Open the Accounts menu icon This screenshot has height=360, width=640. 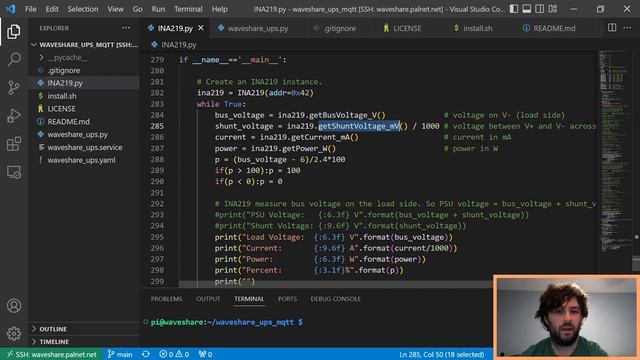click(13, 306)
